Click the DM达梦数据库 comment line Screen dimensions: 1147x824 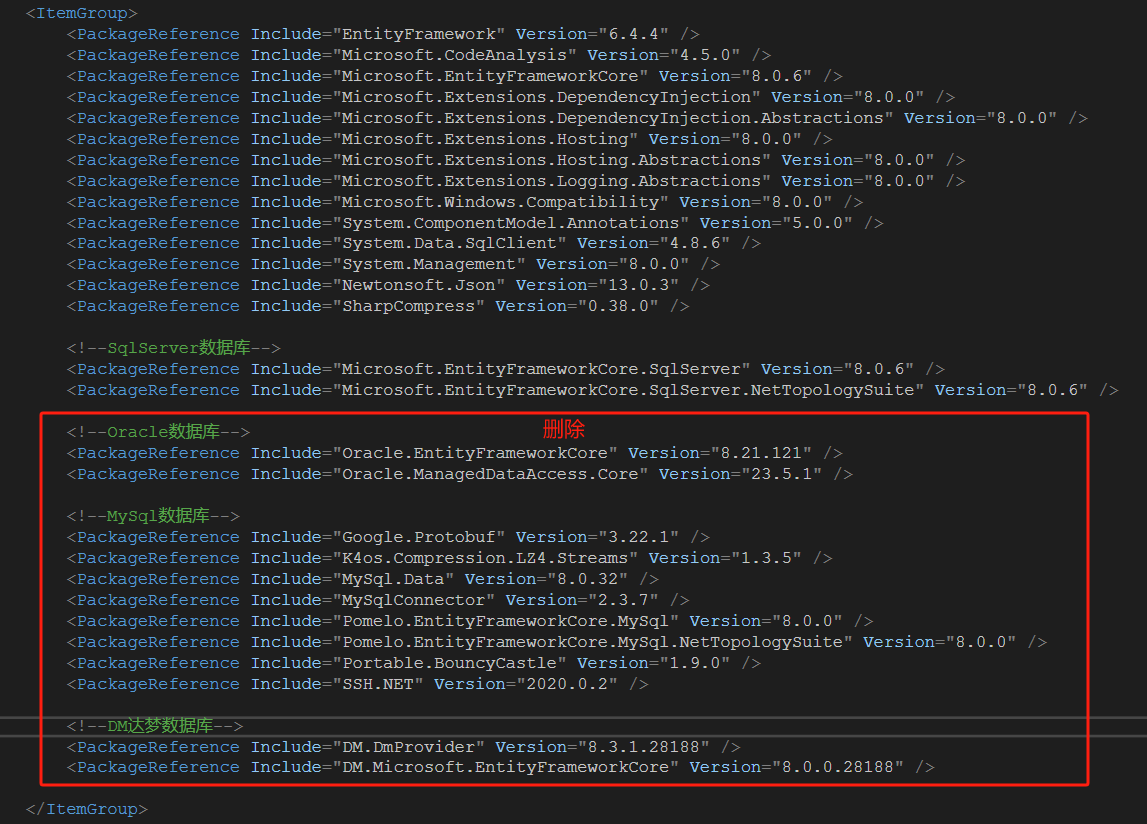tap(154, 727)
